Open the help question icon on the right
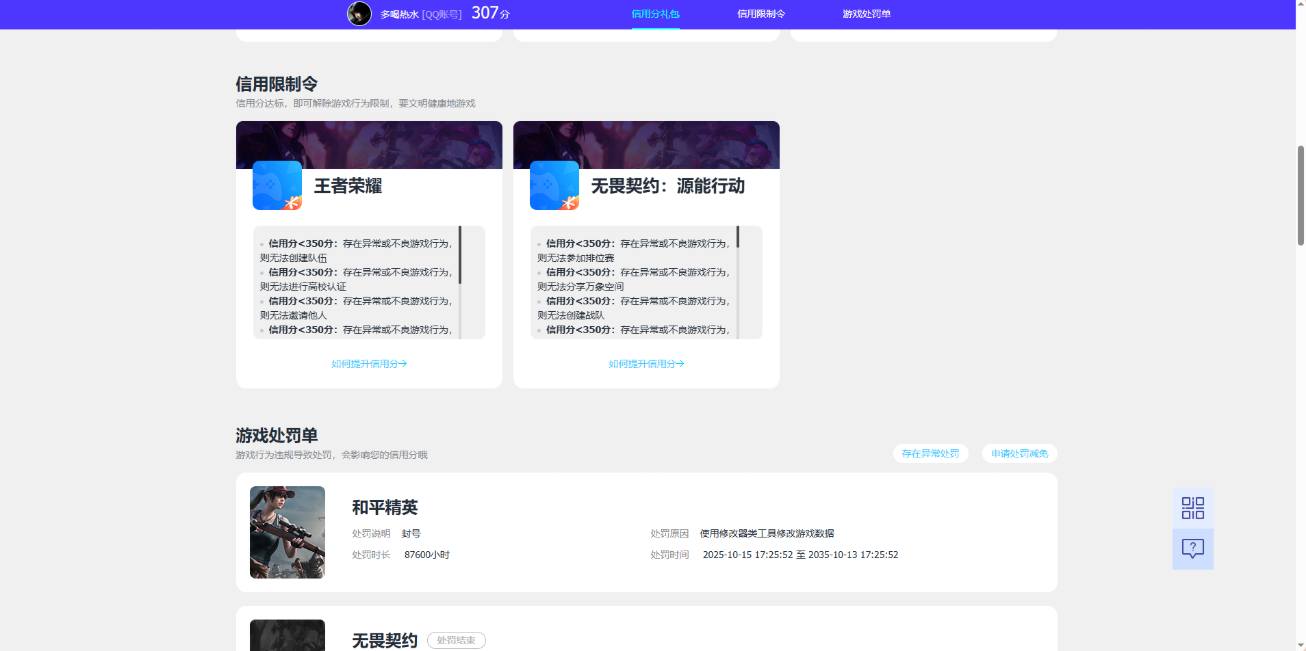 pos(1193,549)
